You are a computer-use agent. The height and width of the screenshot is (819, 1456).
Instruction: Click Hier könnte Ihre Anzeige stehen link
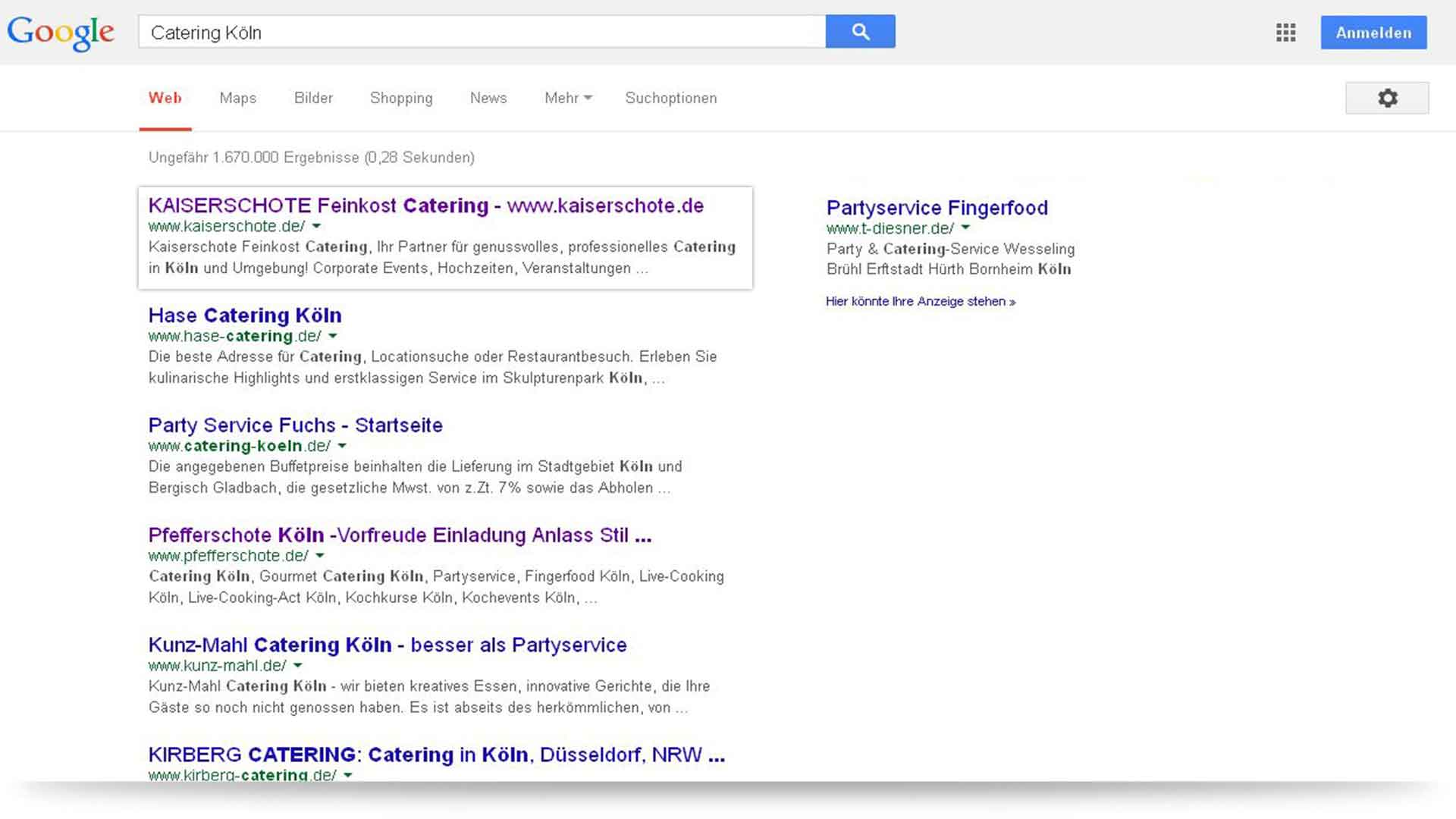click(921, 301)
